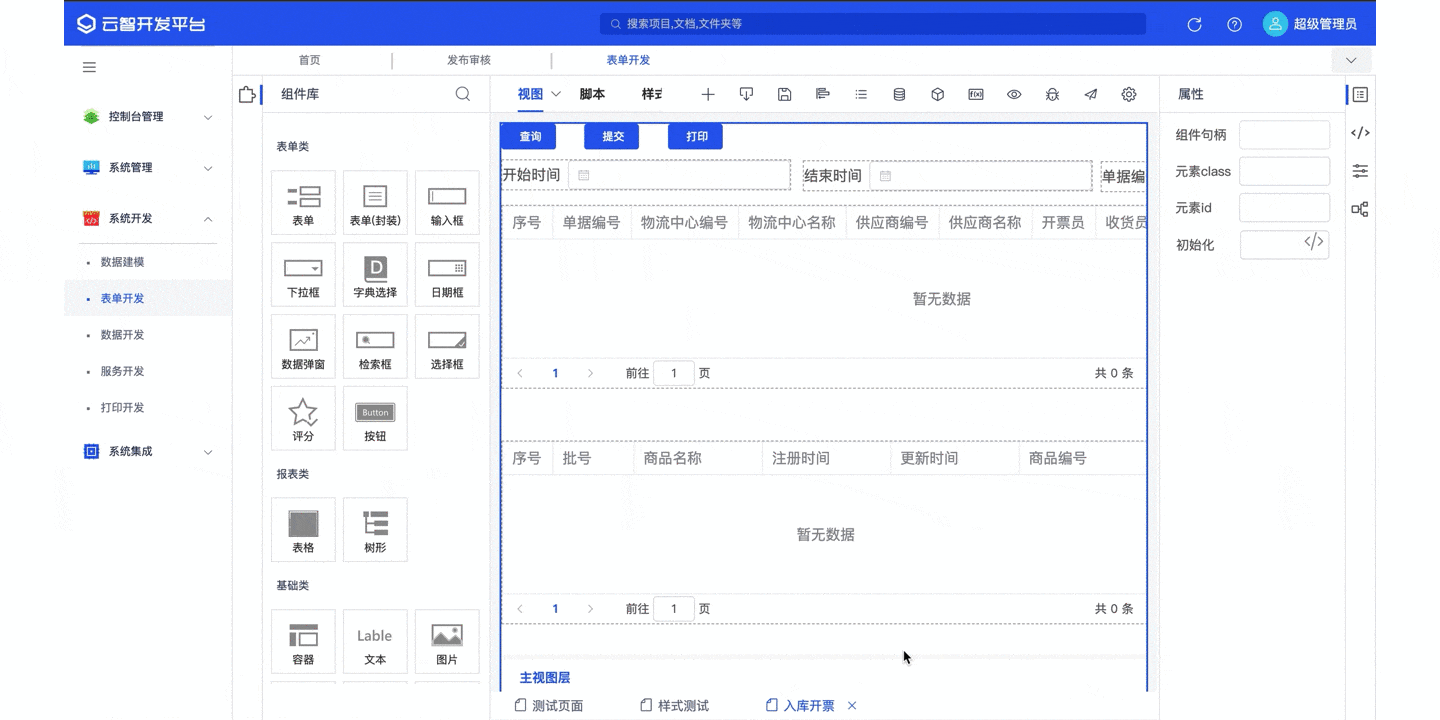Viewport: 1440px width, 720px height.
Task: Open the 视图 dropdown chevron
Action: coord(556,94)
